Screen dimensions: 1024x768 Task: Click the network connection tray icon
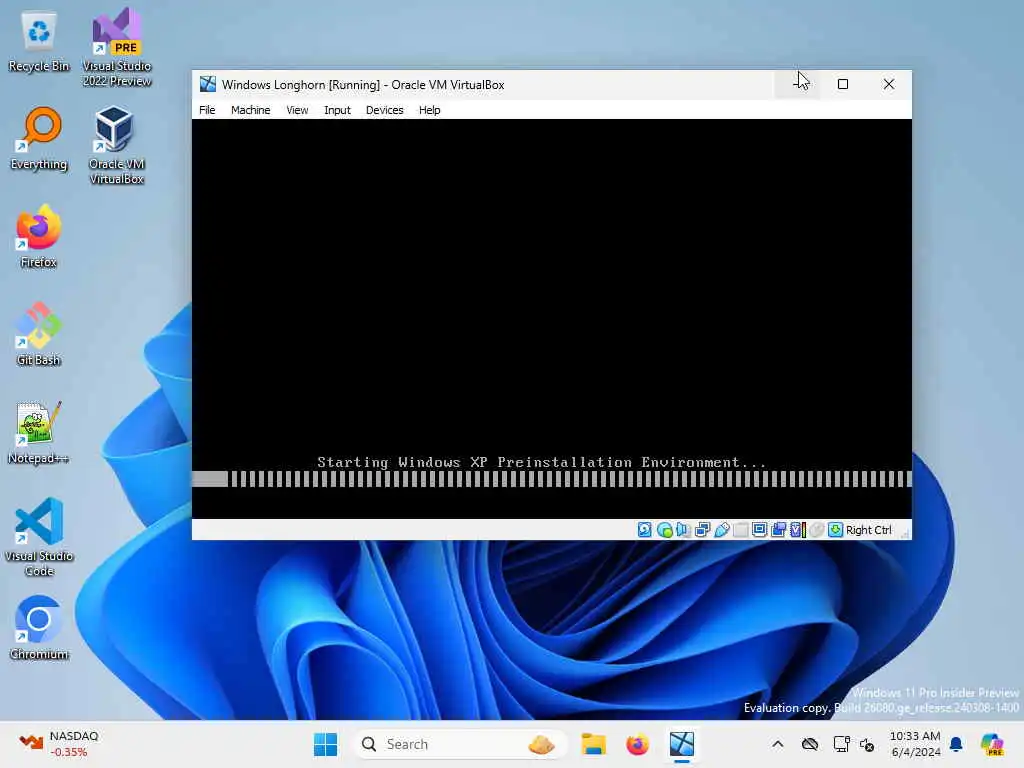841,744
